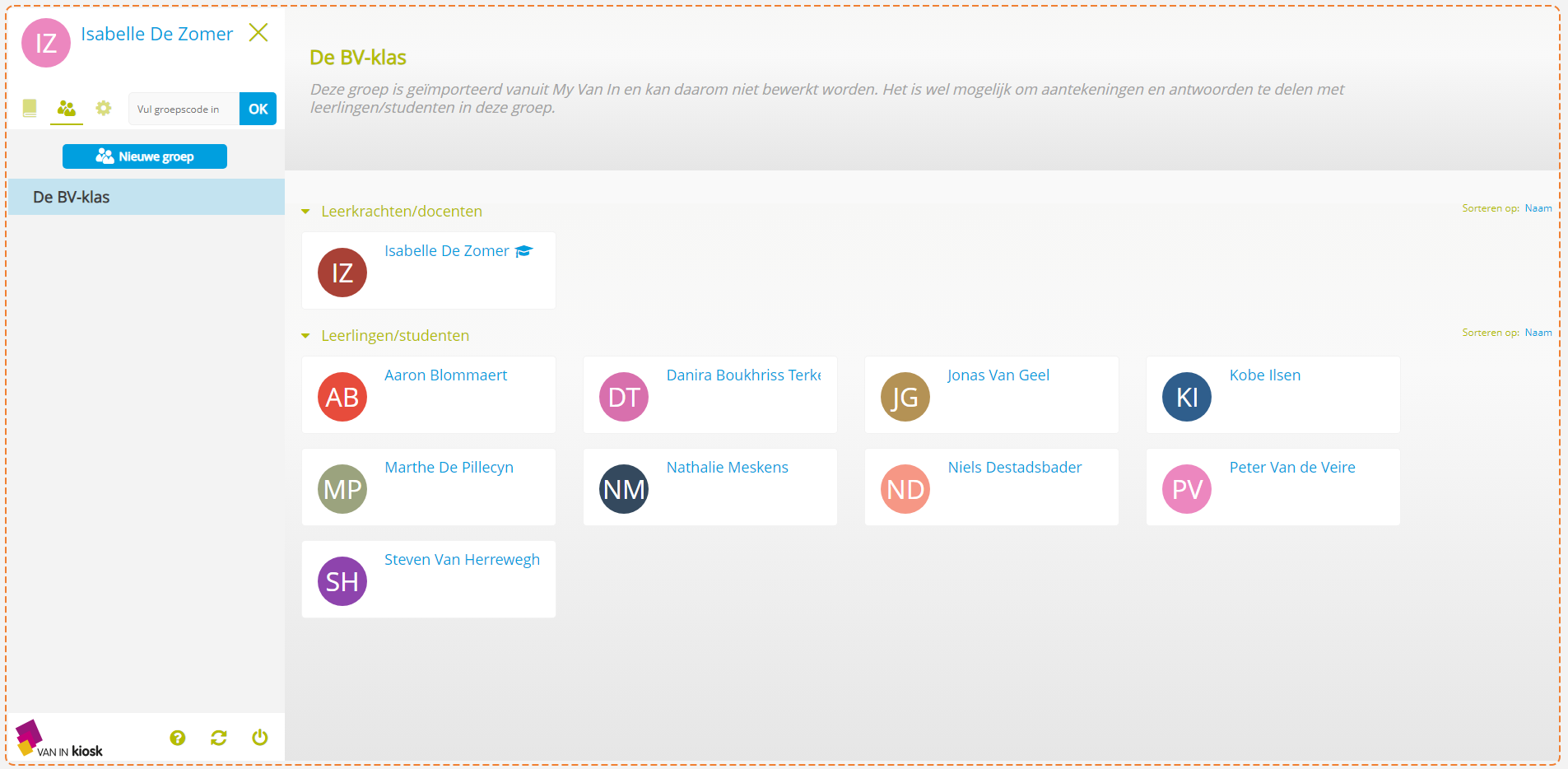Confirm group code with OK button
The width and height of the screenshot is (1568, 769).
pos(258,109)
